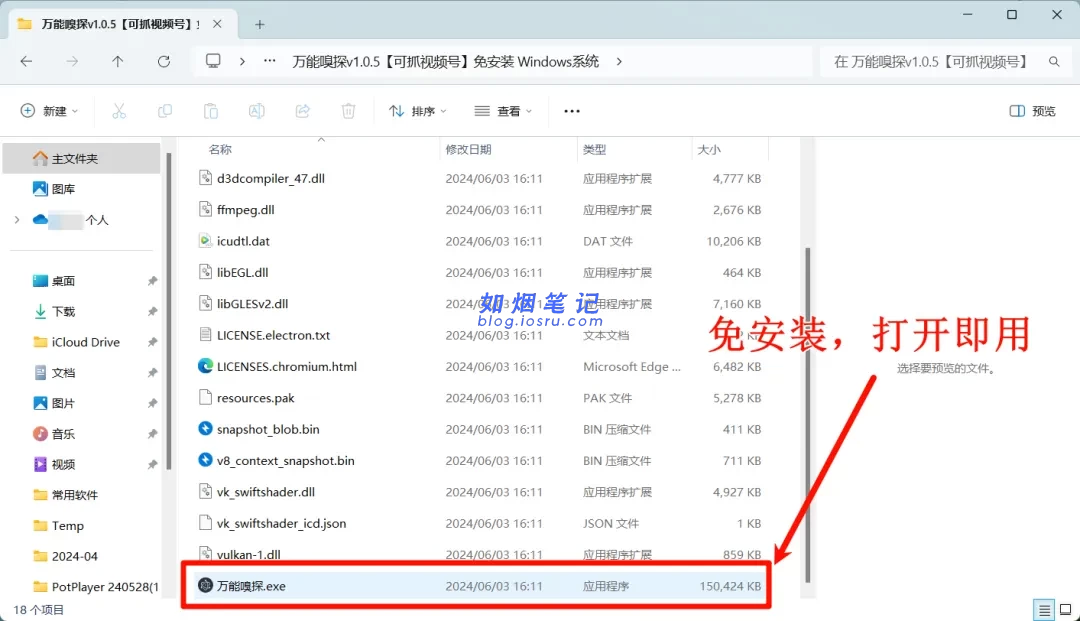Expand chevron after the monitor icon in address bar

click(x=242, y=61)
